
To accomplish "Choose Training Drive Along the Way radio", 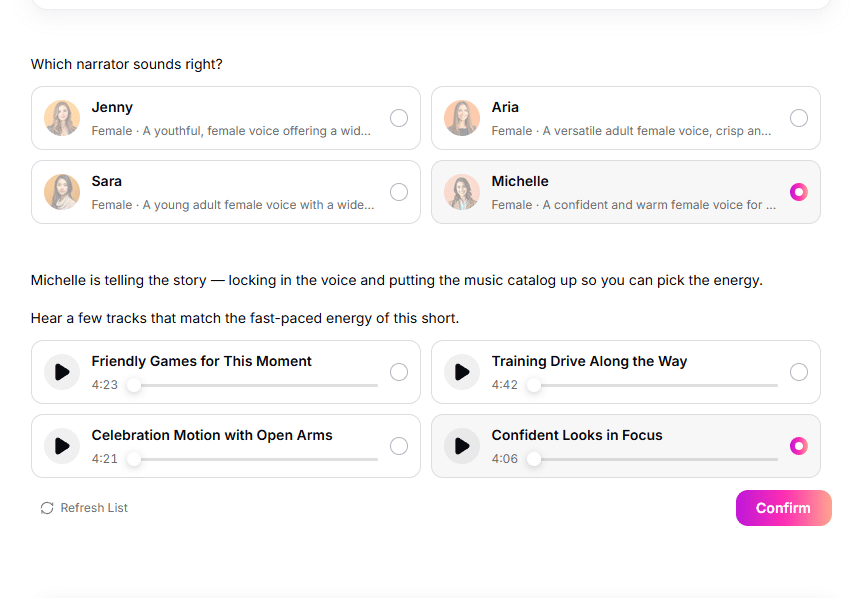I will pyautogui.click(x=799, y=372).
